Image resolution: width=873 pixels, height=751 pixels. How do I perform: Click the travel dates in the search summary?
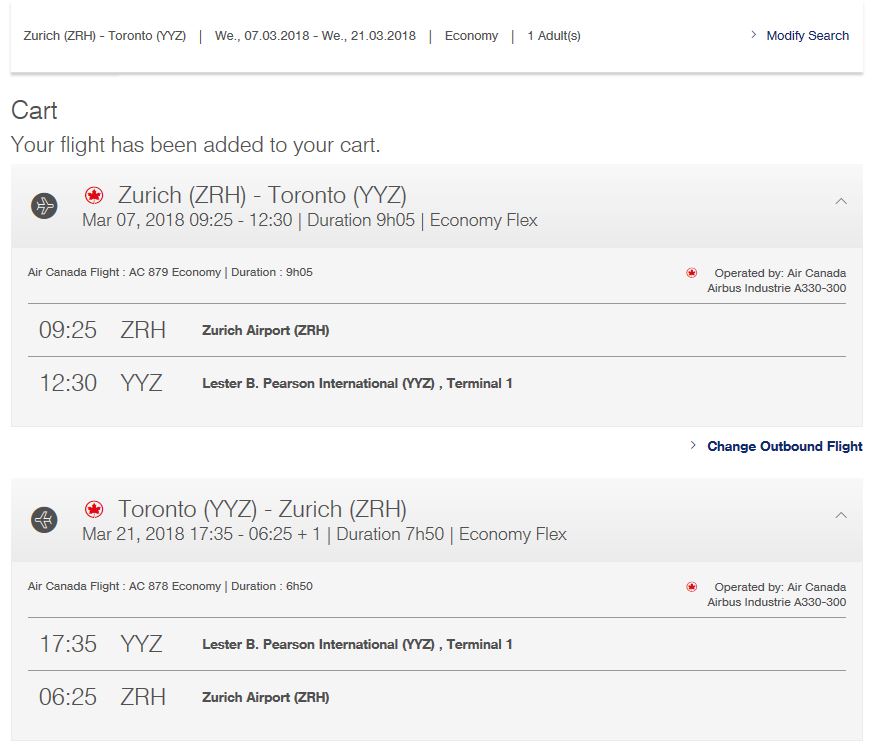315,36
